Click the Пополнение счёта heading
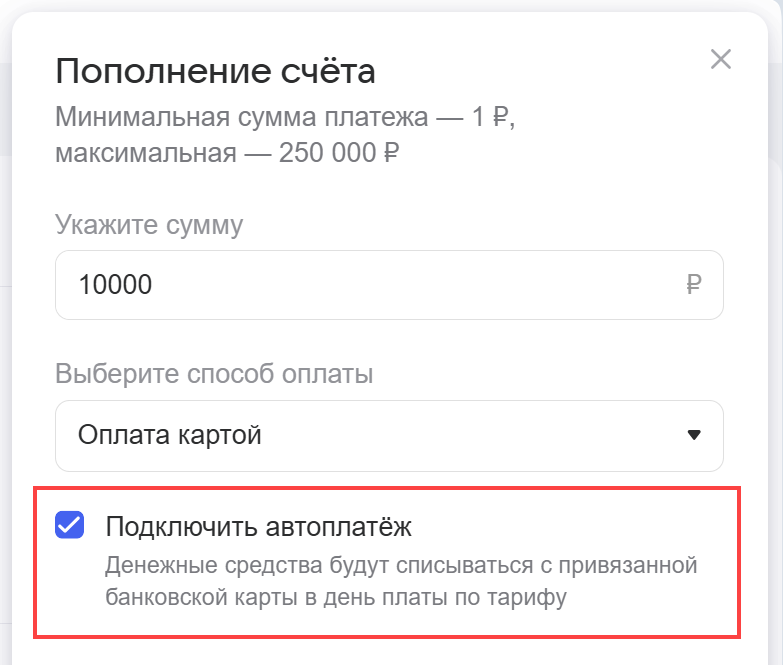This screenshot has height=665, width=783. click(216, 72)
